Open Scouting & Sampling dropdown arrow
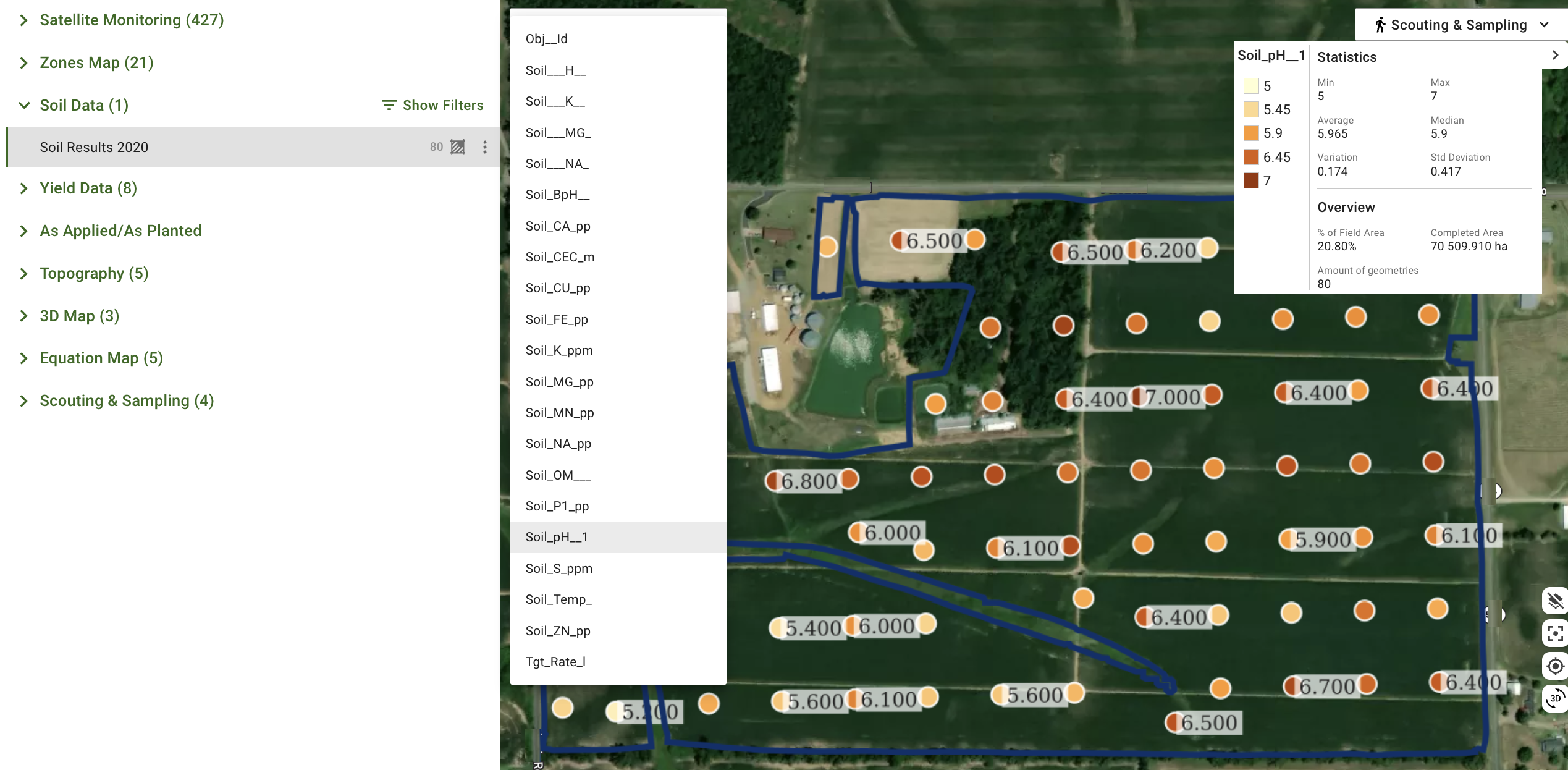Viewport: 1568px width, 770px height. tap(1544, 25)
